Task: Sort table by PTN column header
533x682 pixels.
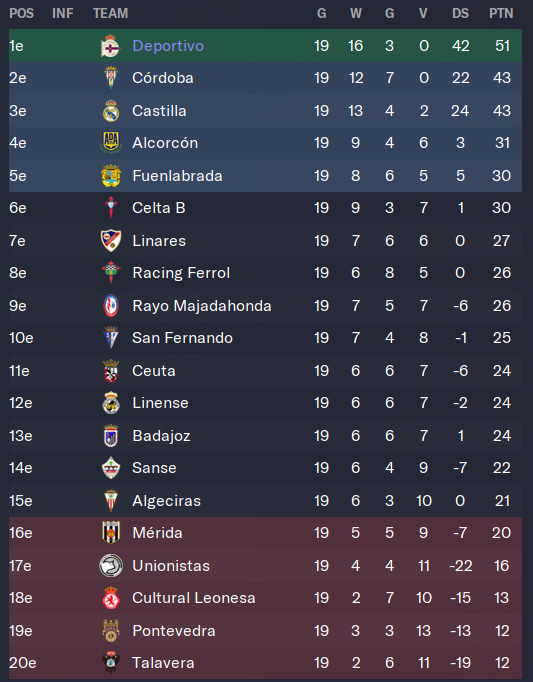Action: (x=501, y=13)
